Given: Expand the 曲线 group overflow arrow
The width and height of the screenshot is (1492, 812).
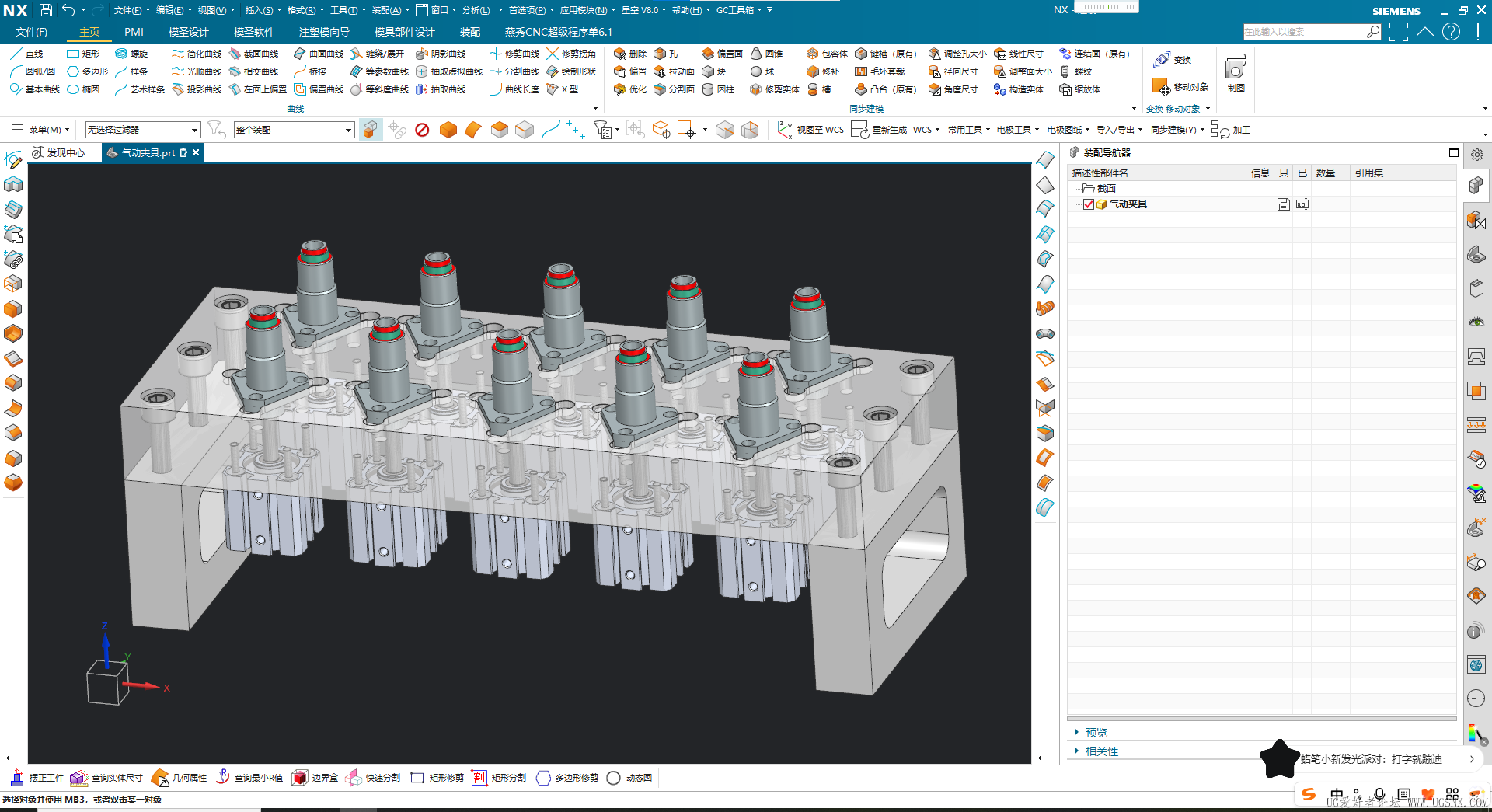Looking at the screenshot, I should (595, 109).
